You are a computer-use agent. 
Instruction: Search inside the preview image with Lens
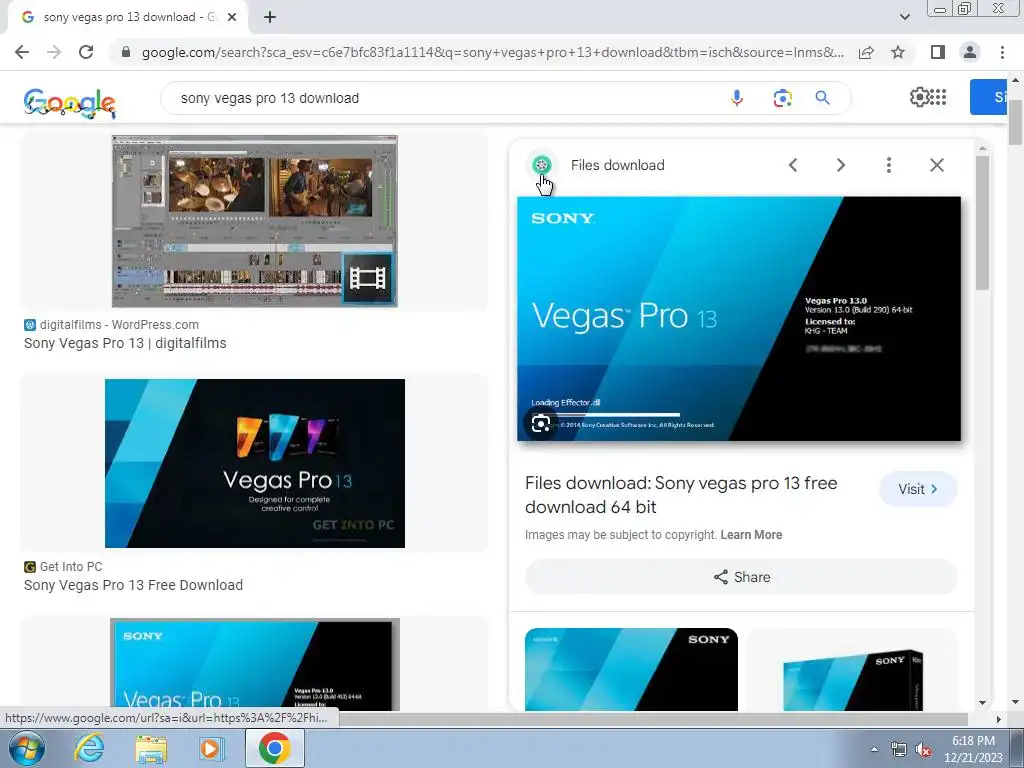pos(540,424)
